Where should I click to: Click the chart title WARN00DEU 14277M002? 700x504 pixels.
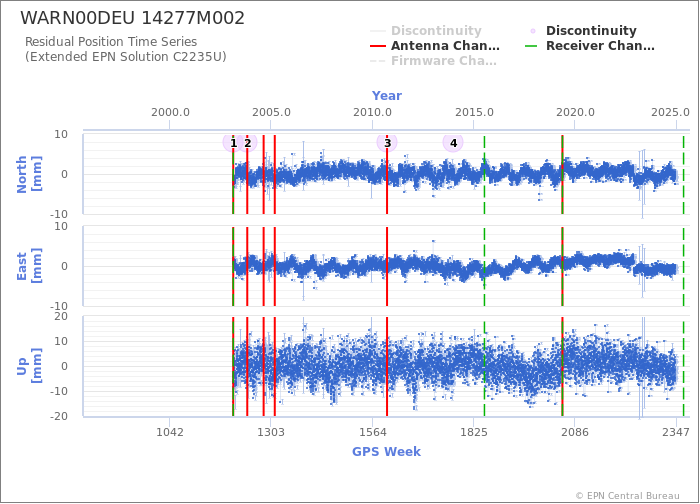coord(133,18)
